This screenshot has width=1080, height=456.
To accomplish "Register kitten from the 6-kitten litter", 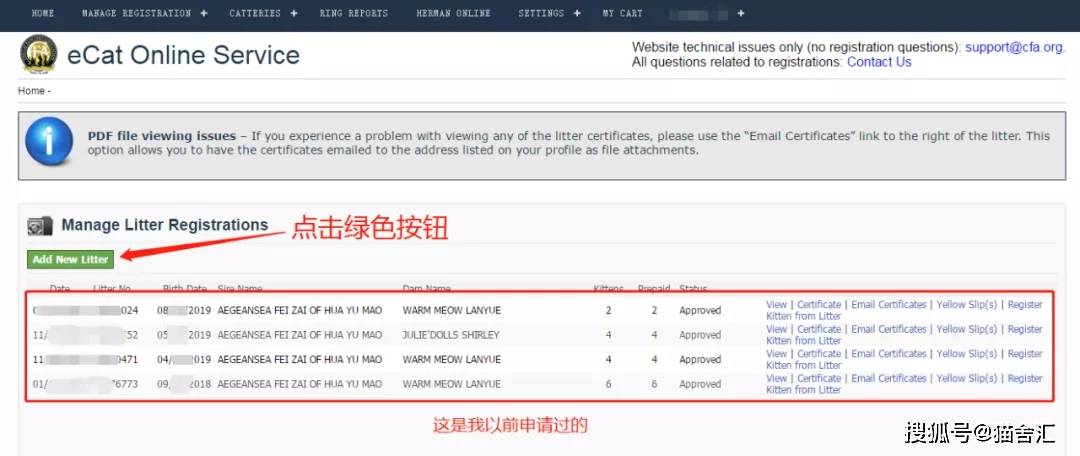I will click(x=904, y=384).
